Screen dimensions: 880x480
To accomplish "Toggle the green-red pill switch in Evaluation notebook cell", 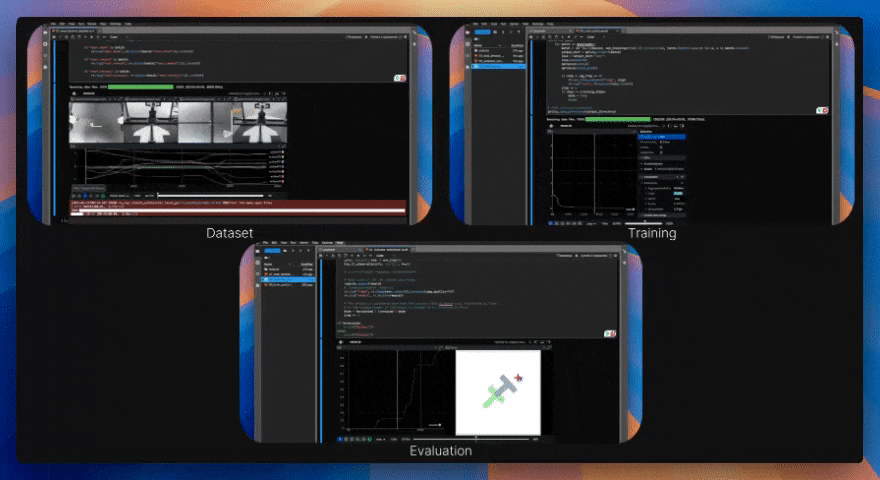I will [x=610, y=333].
